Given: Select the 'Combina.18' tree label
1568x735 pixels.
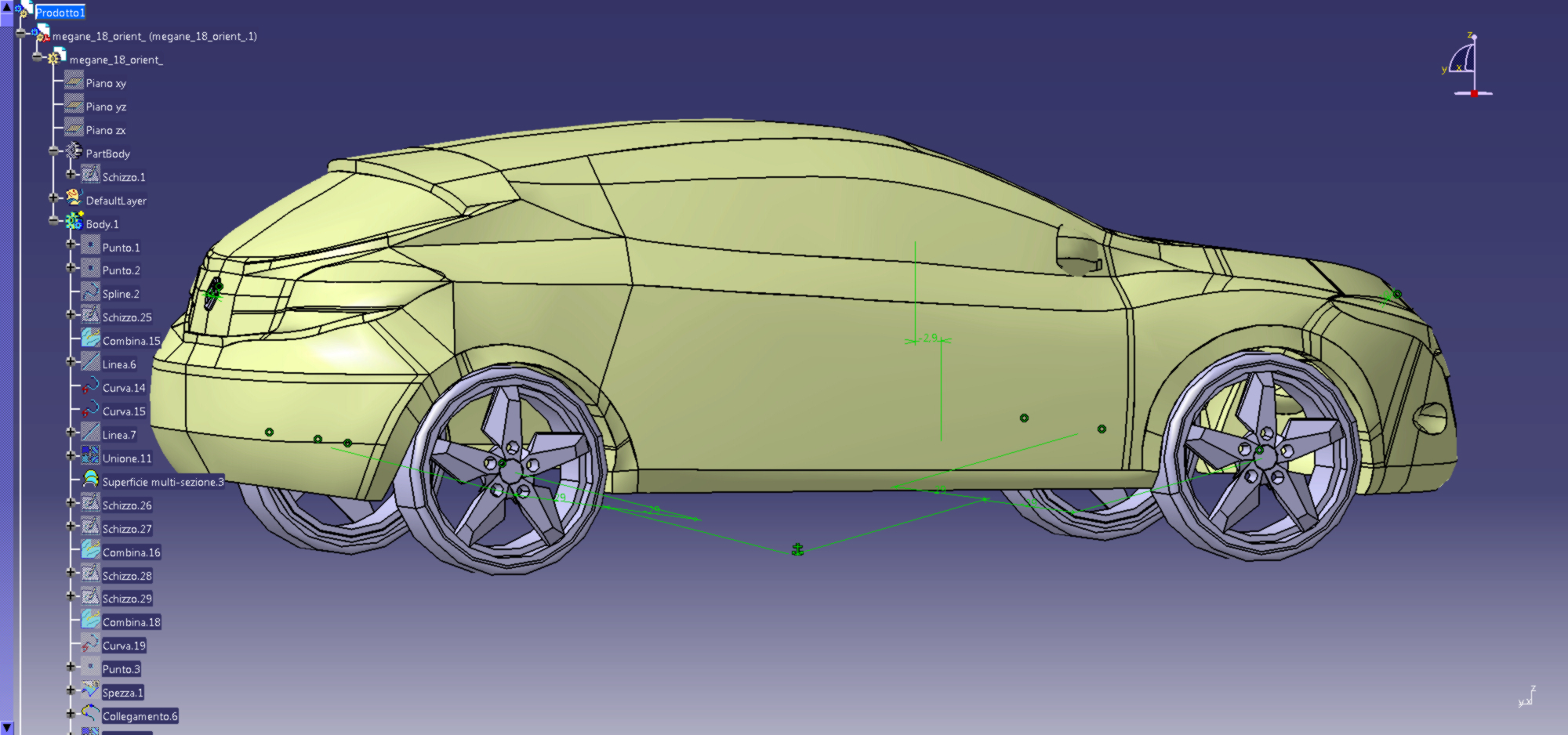Looking at the screenshot, I should pyautogui.click(x=132, y=622).
